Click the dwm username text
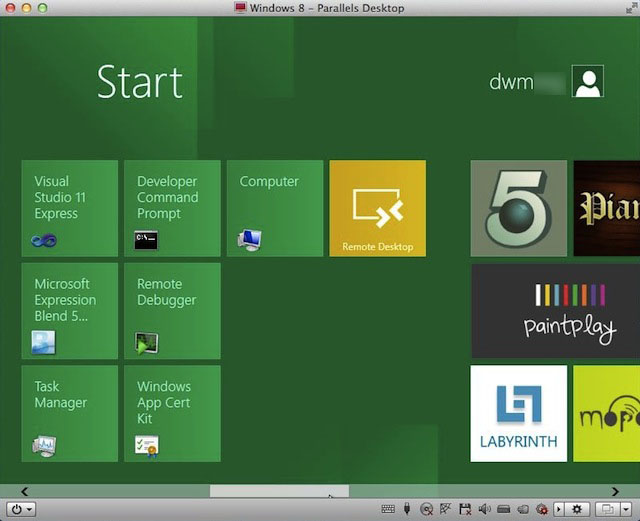Viewport: 640px width, 521px height. [511, 82]
